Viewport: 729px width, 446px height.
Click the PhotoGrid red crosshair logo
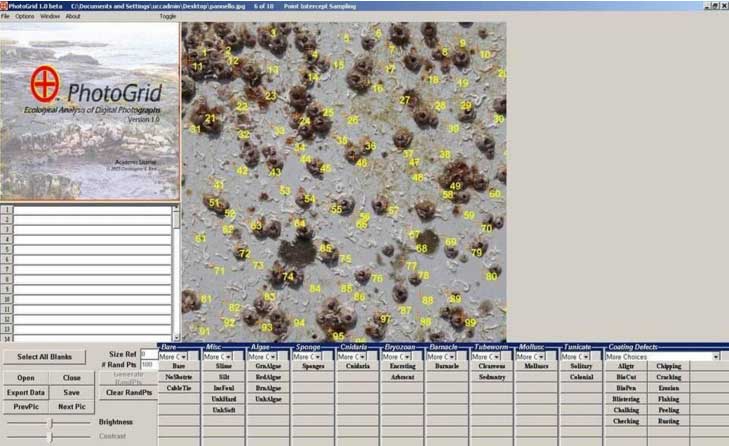point(44,81)
